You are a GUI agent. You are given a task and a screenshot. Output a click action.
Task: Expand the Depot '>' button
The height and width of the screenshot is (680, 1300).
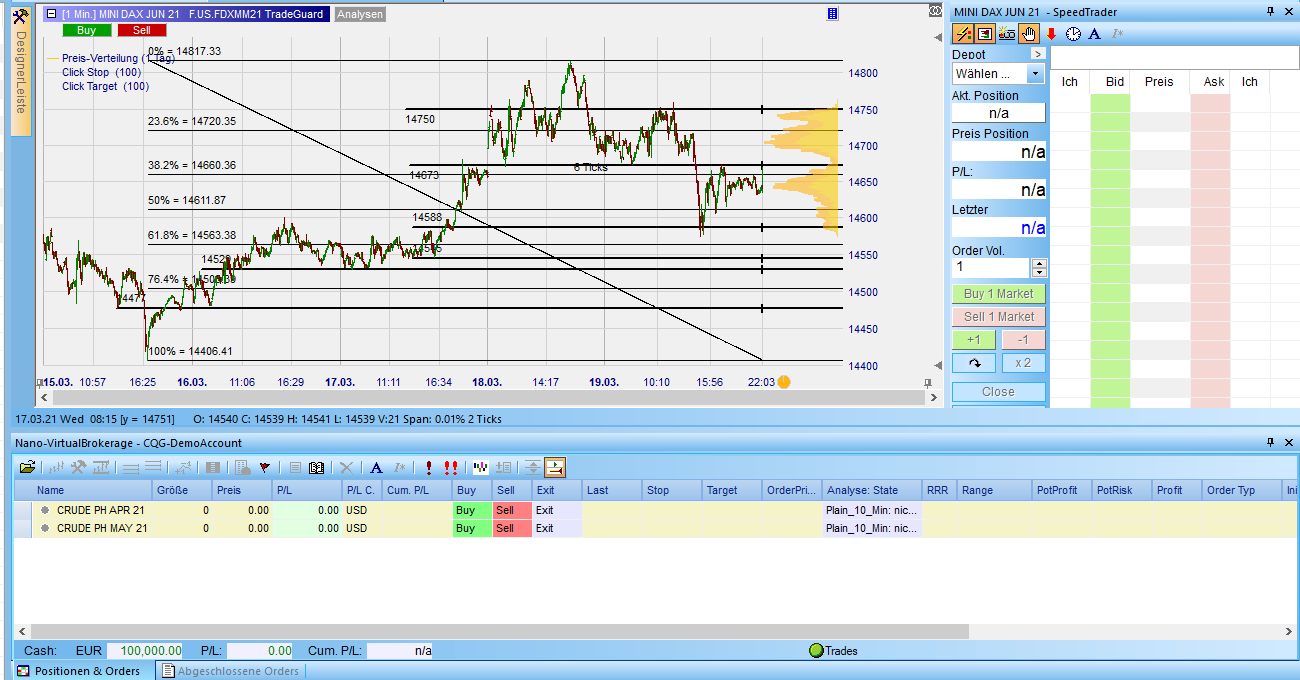coord(1037,54)
